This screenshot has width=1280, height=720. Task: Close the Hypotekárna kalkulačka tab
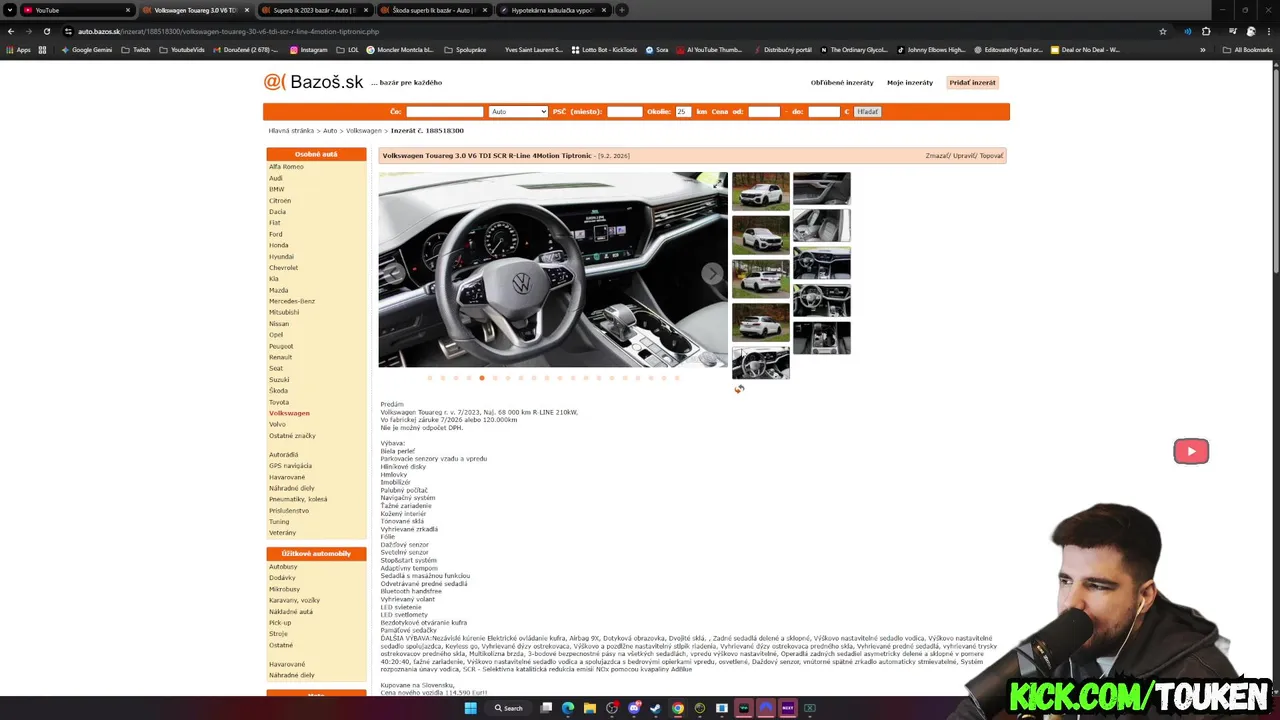(604, 10)
